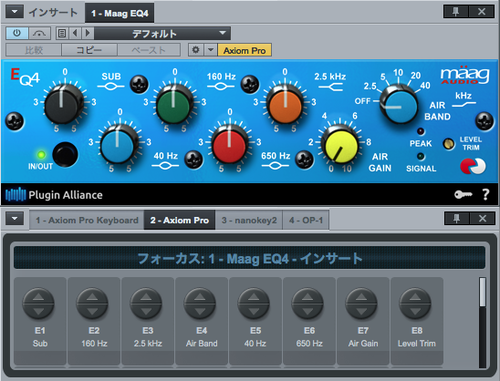Viewport: 500px width, 381px height.
Task: Open the デフォルト preset dropdown
Action: click(162, 33)
